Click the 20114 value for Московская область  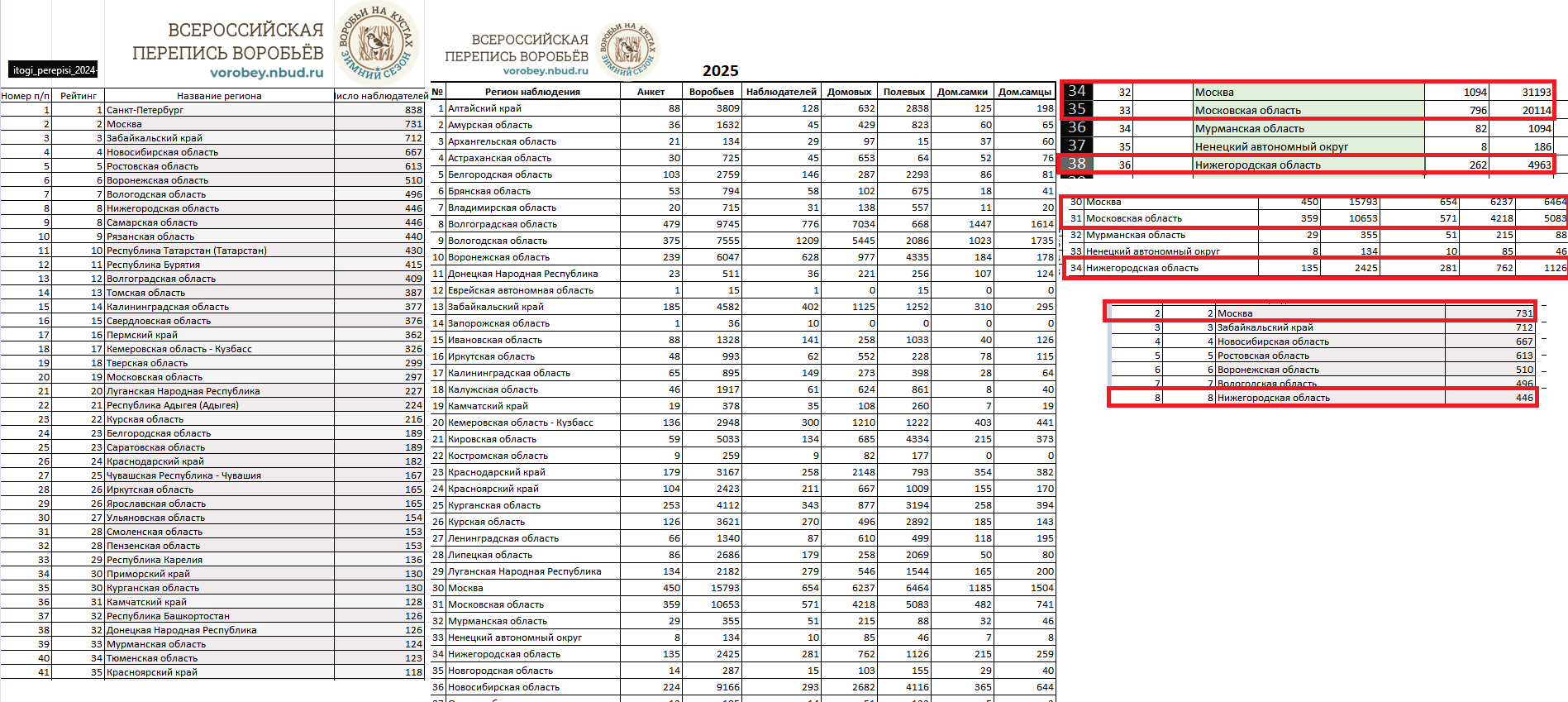(x=1522, y=110)
